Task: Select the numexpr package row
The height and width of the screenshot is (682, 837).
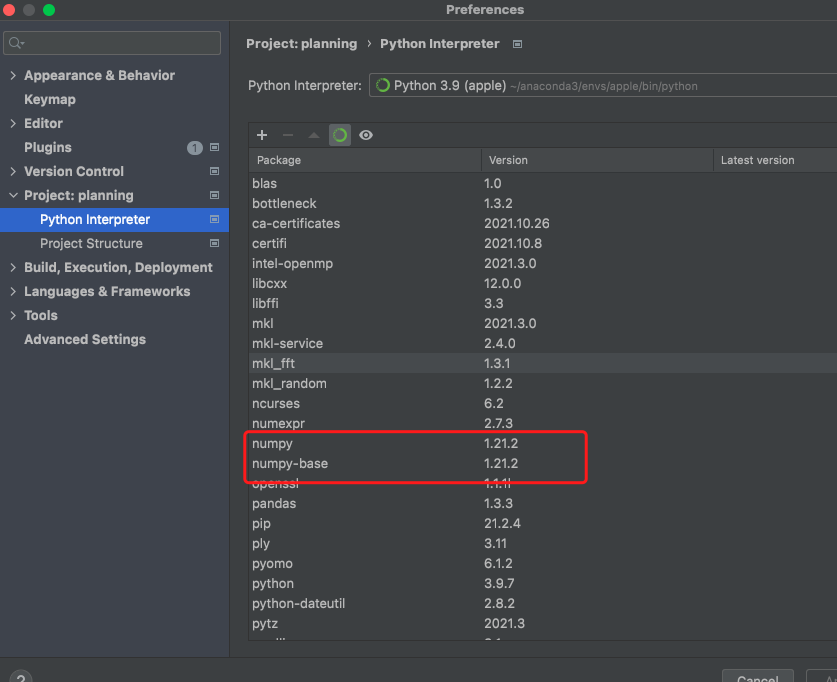Action: 542,424
